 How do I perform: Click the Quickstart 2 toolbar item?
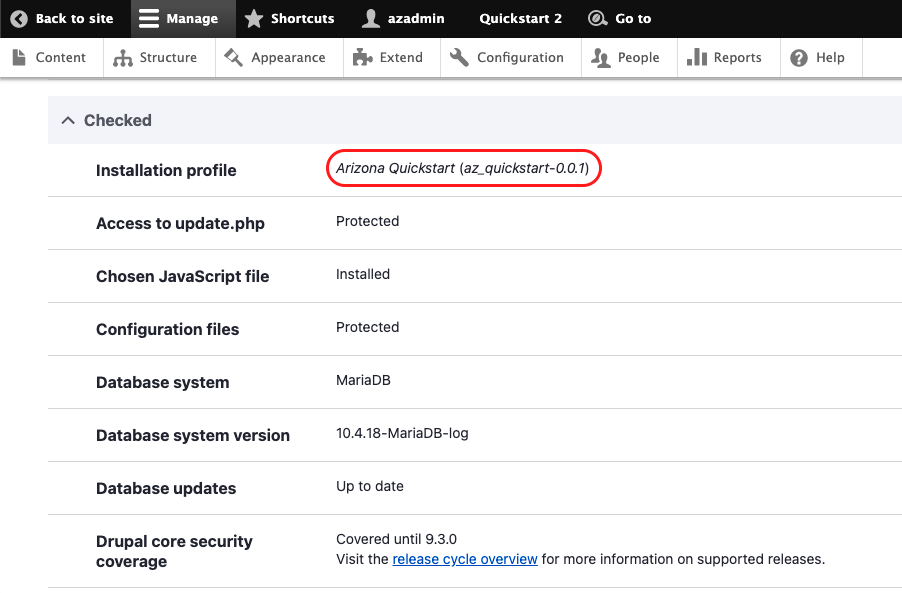point(521,18)
